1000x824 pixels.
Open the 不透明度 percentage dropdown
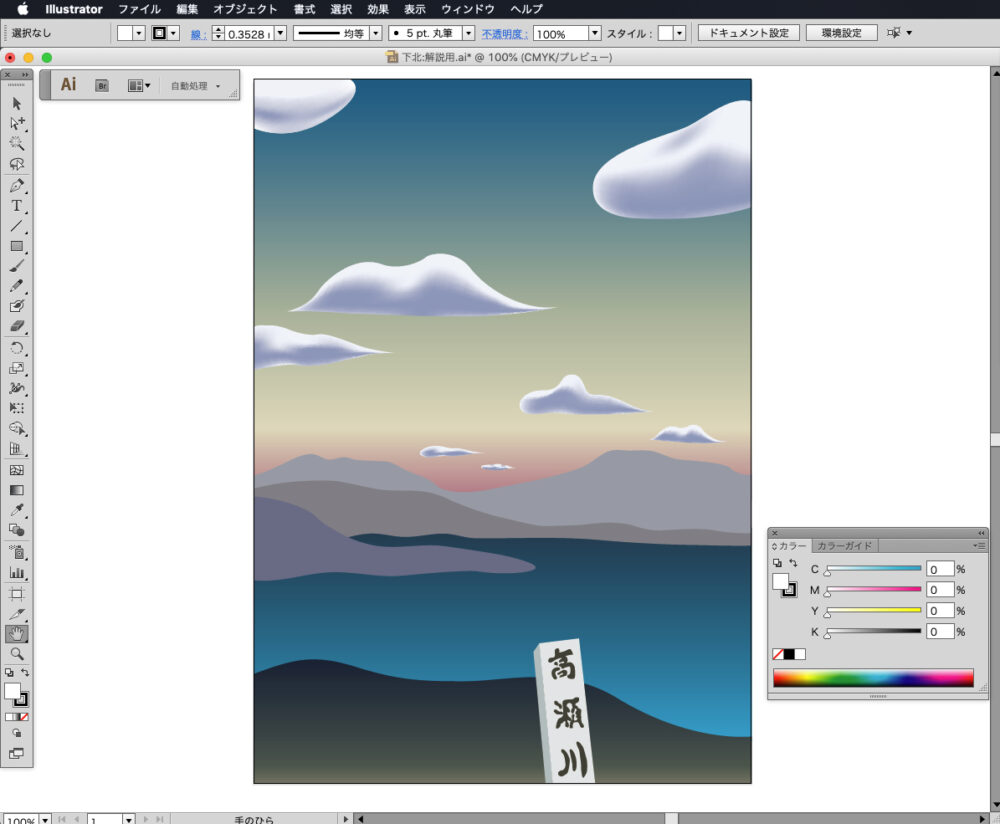tap(595, 33)
